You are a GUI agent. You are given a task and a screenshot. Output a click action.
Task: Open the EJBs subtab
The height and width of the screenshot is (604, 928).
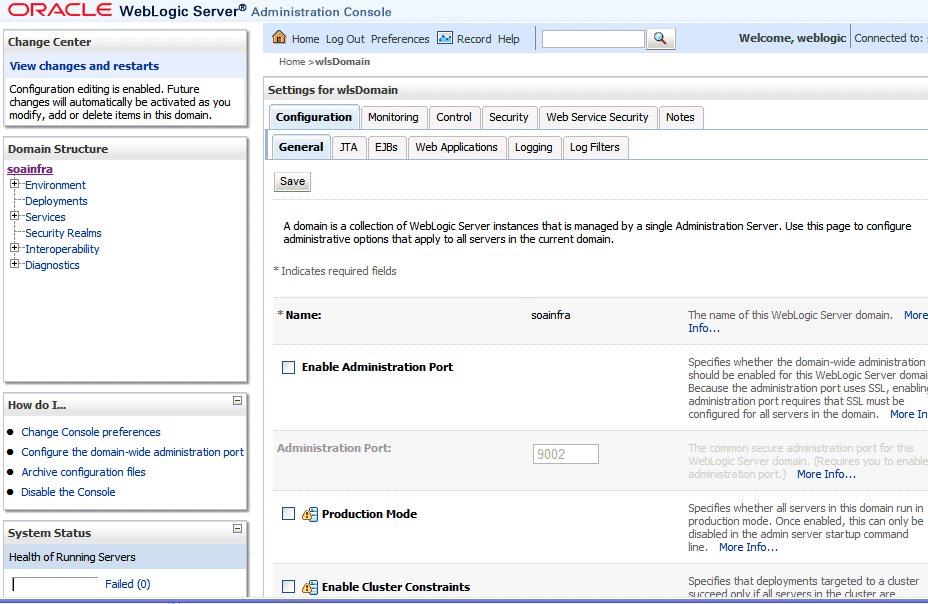[386, 147]
